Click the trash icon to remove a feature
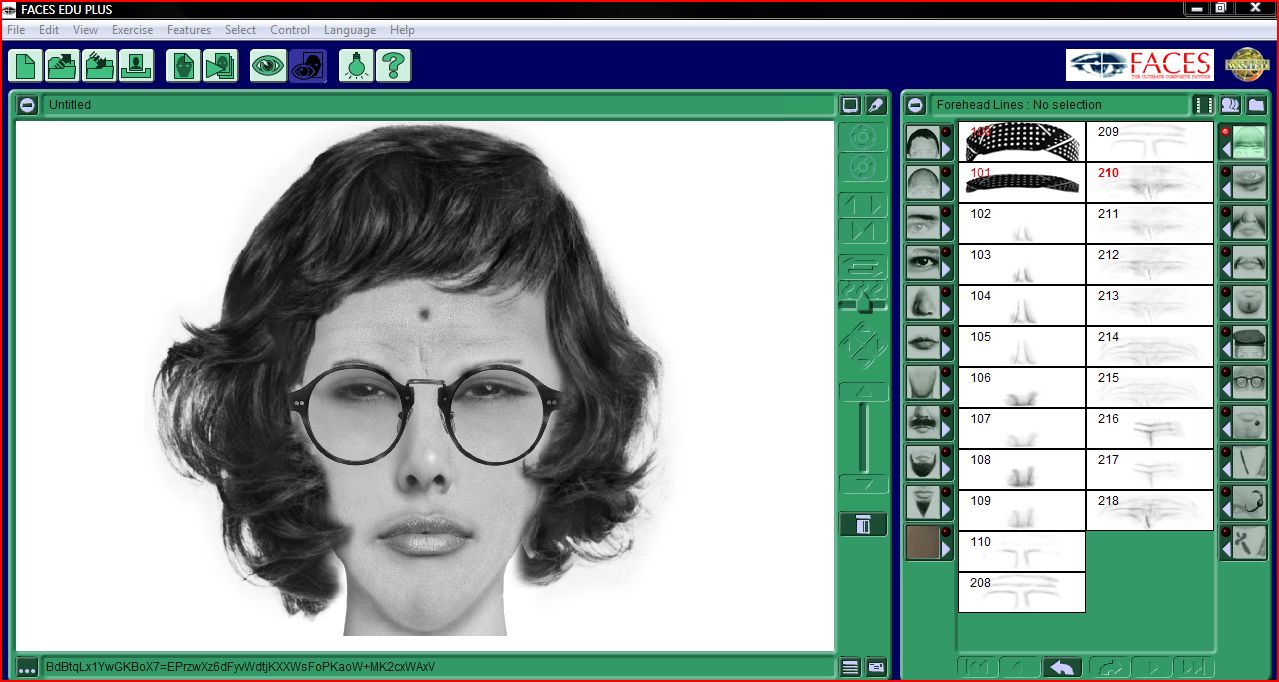Screen dimensions: 1279x682 pos(862,523)
